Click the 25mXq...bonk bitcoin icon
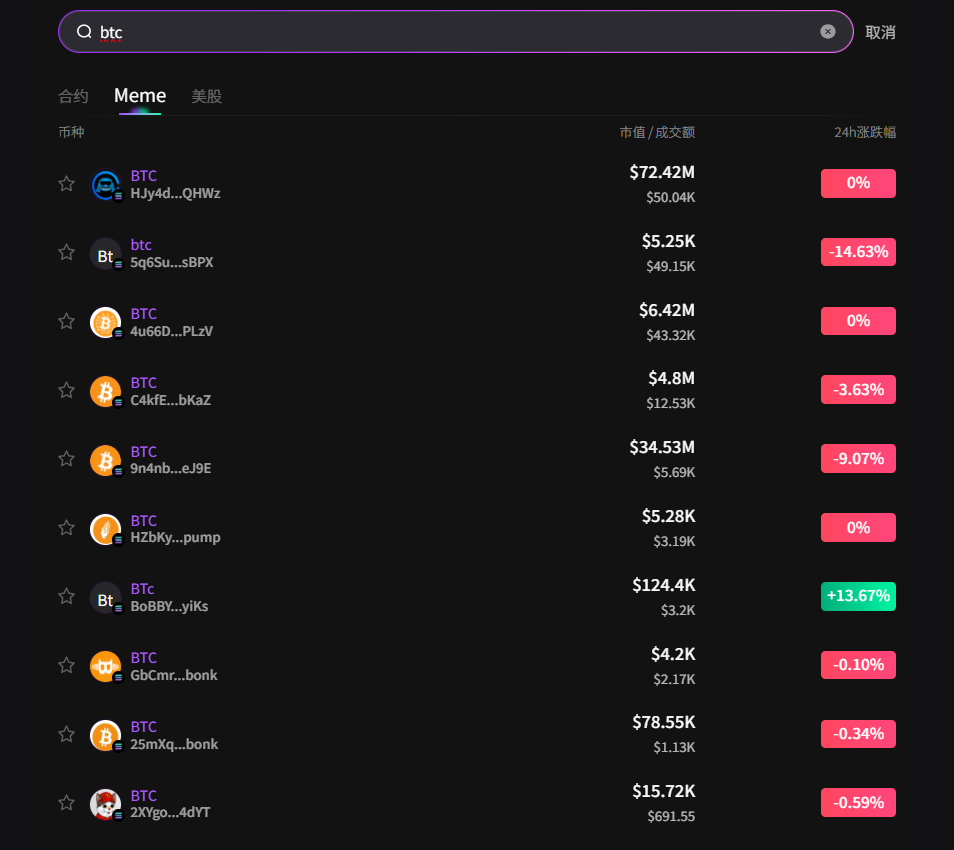Screen dimensions: 954x850 coord(106,736)
